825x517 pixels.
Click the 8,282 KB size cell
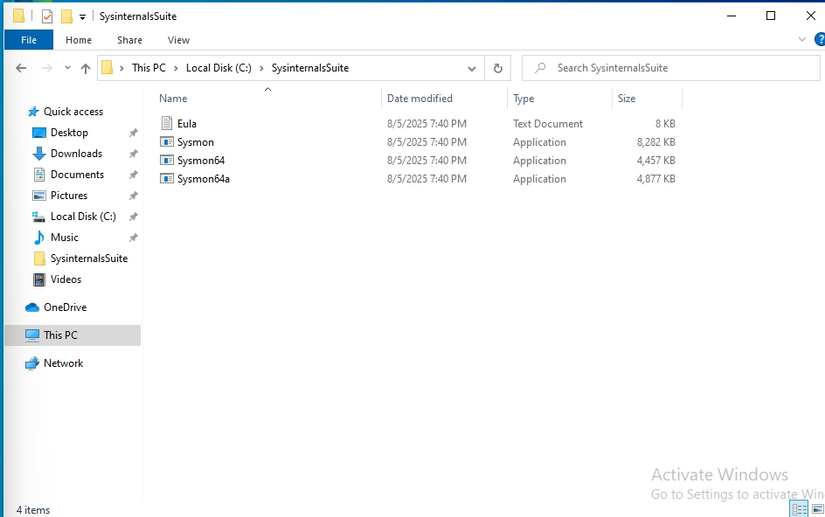click(656, 141)
